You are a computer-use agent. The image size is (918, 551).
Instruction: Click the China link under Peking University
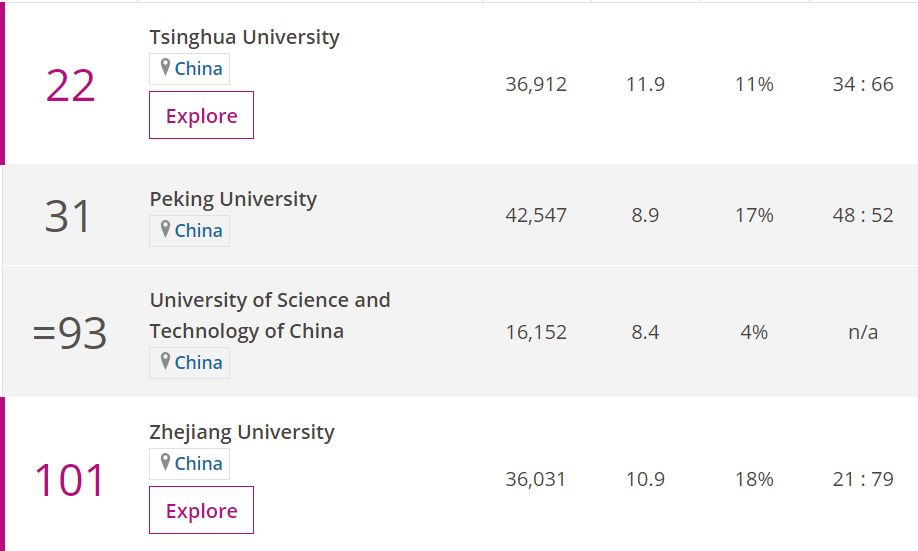click(198, 231)
